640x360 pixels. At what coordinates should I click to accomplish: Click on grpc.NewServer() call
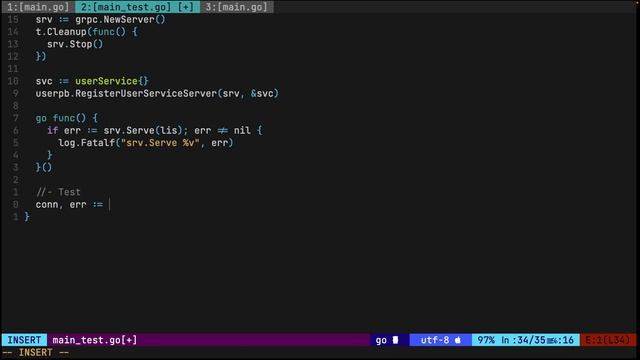pos(120,20)
